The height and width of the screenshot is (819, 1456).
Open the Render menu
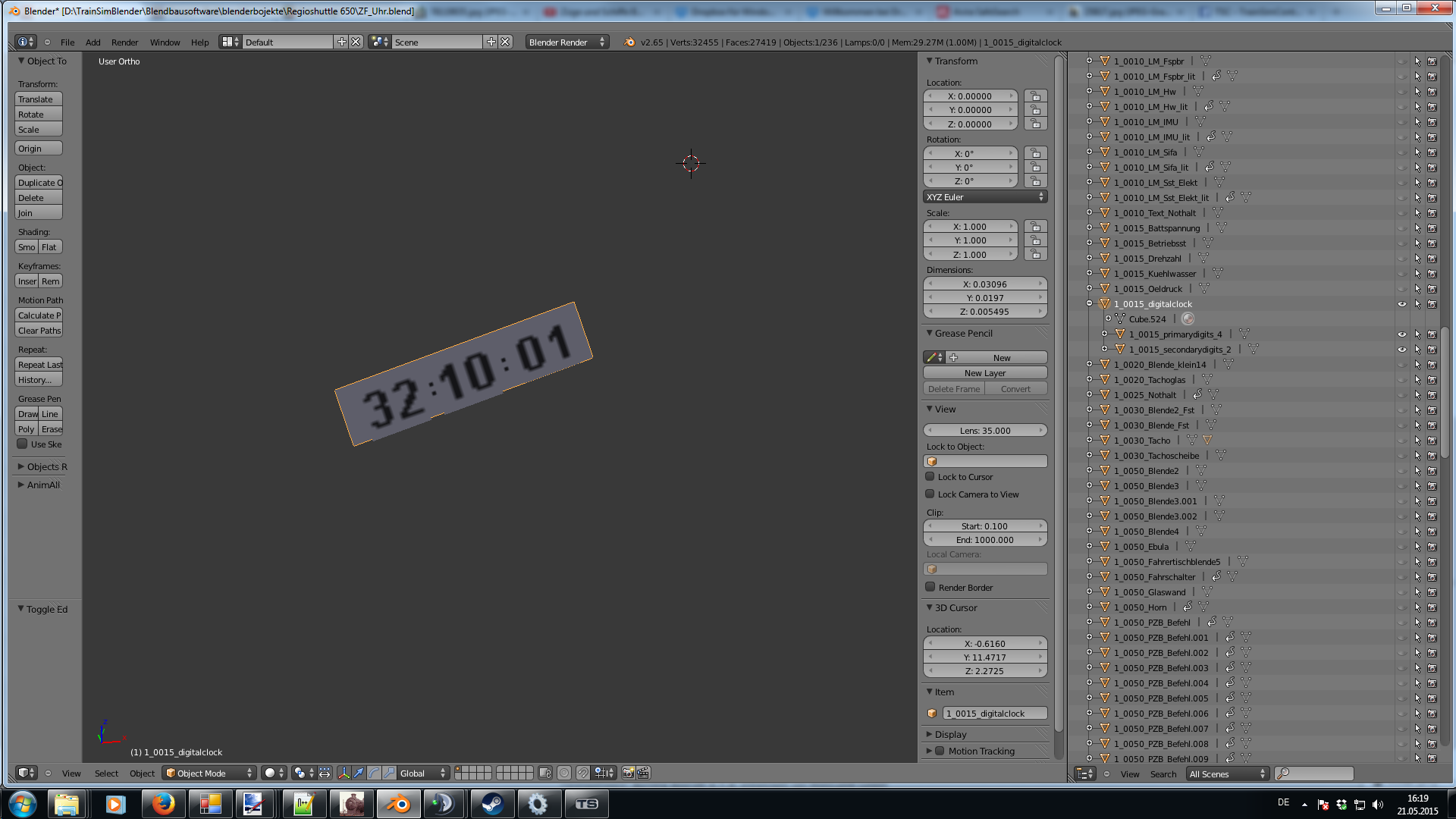124,42
